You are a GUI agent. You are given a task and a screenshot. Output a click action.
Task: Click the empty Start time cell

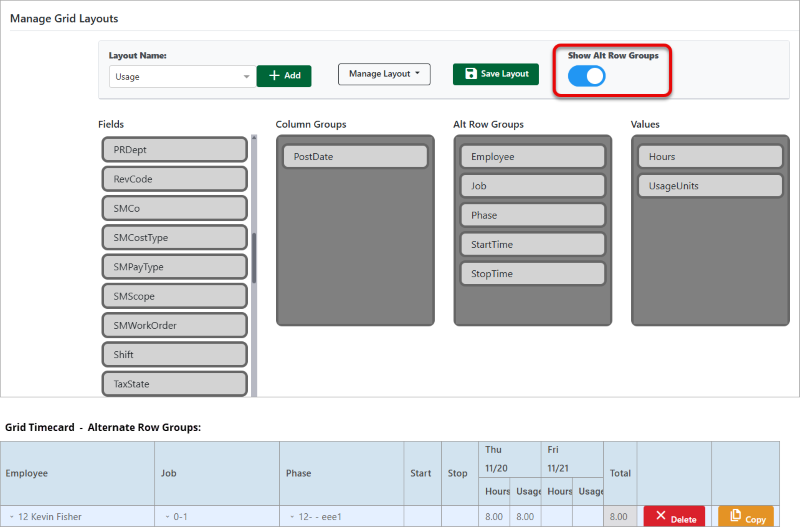click(422, 516)
